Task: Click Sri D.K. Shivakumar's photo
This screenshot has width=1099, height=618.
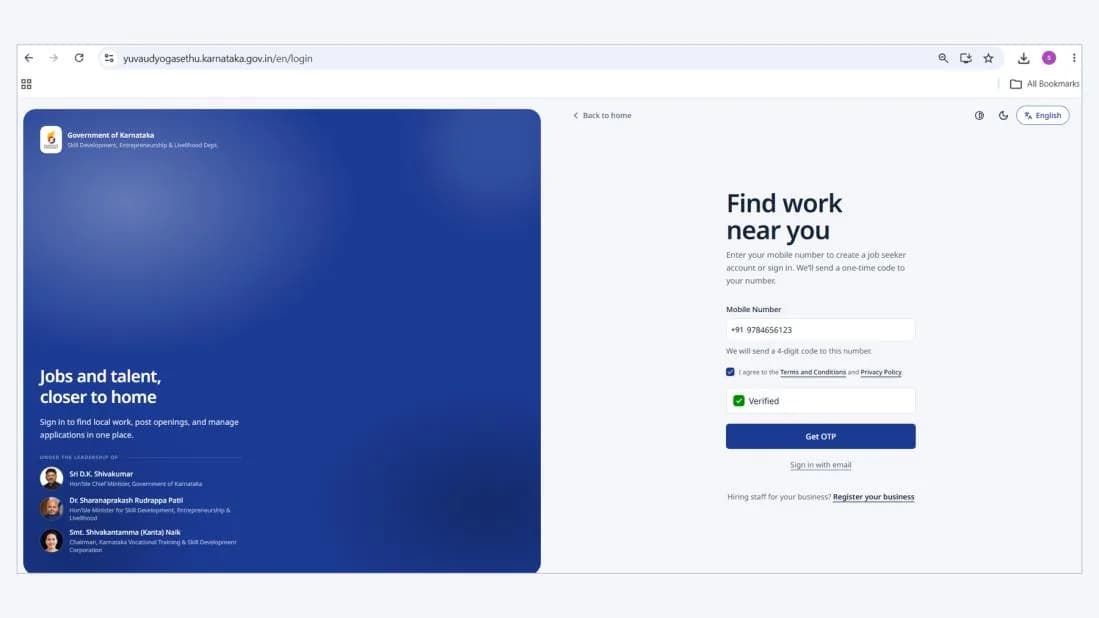Action: [51, 478]
